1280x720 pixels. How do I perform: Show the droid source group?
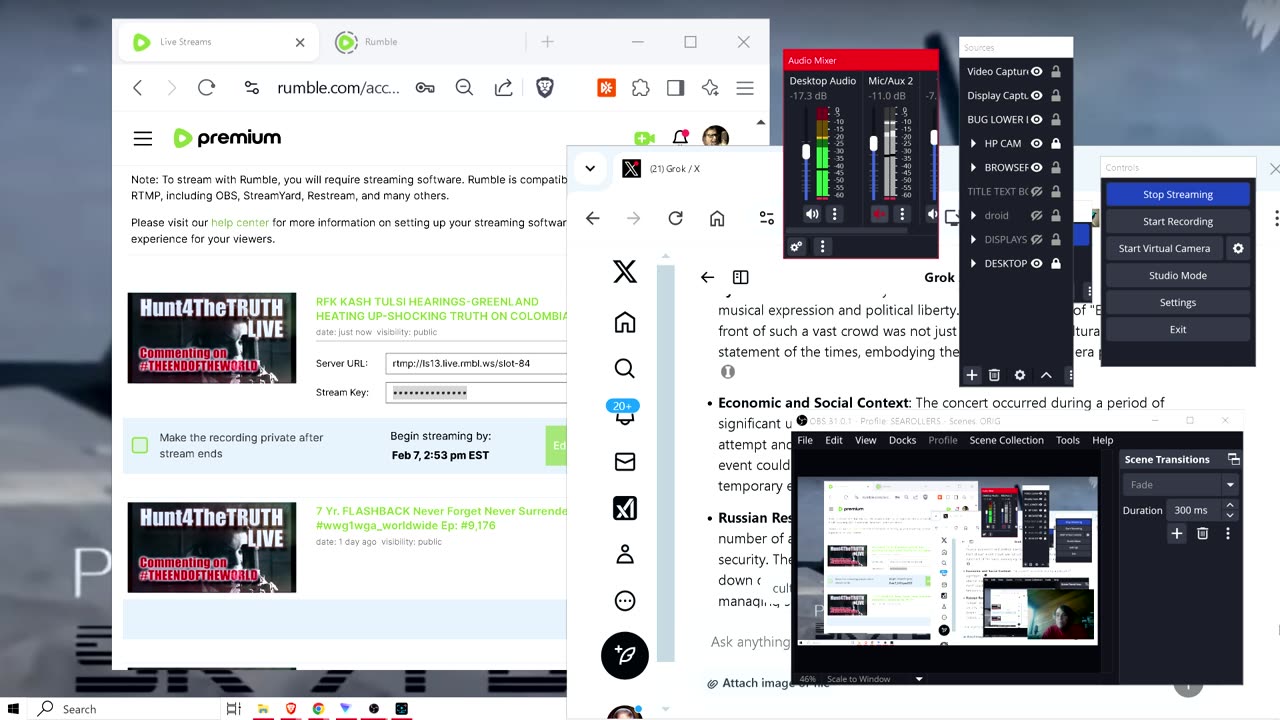(x=1037, y=215)
